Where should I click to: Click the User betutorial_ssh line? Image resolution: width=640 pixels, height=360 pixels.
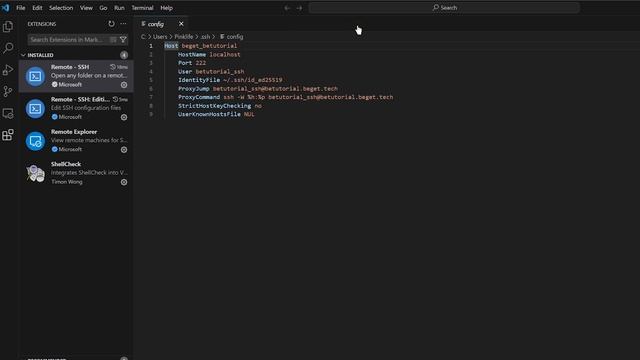click(x=211, y=71)
